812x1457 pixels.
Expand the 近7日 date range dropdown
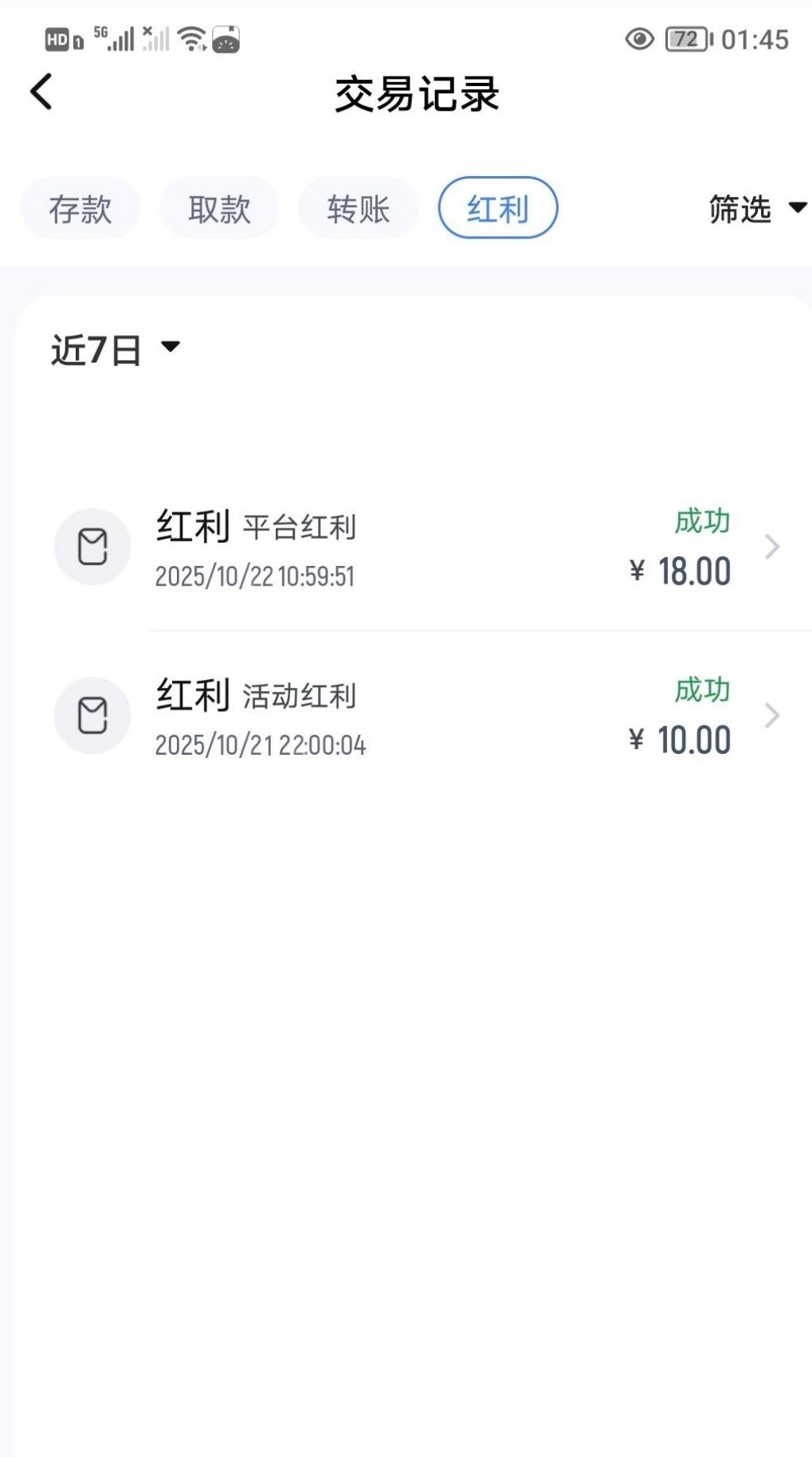[x=116, y=349]
